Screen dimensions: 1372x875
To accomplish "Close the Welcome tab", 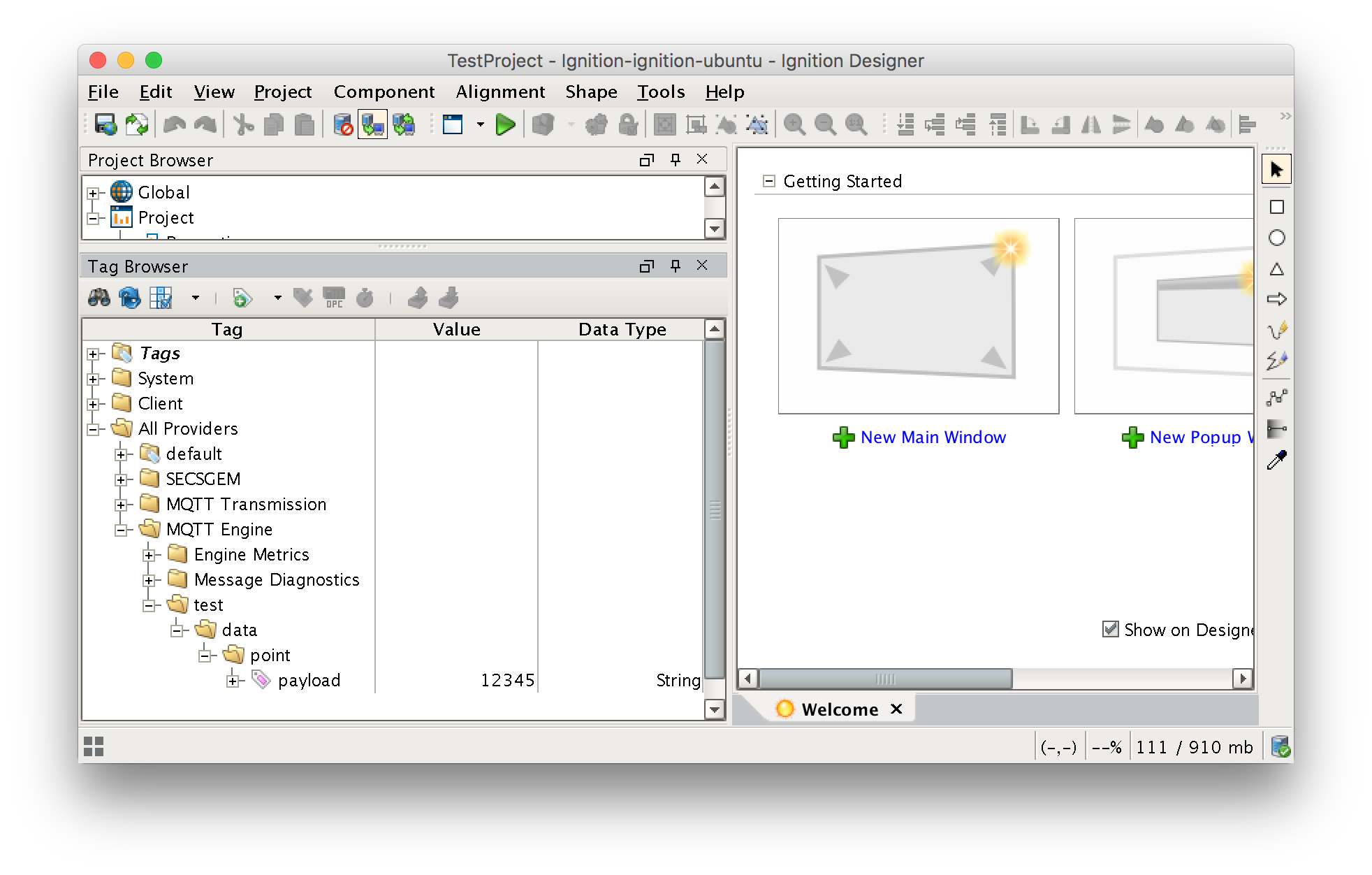I will (896, 709).
